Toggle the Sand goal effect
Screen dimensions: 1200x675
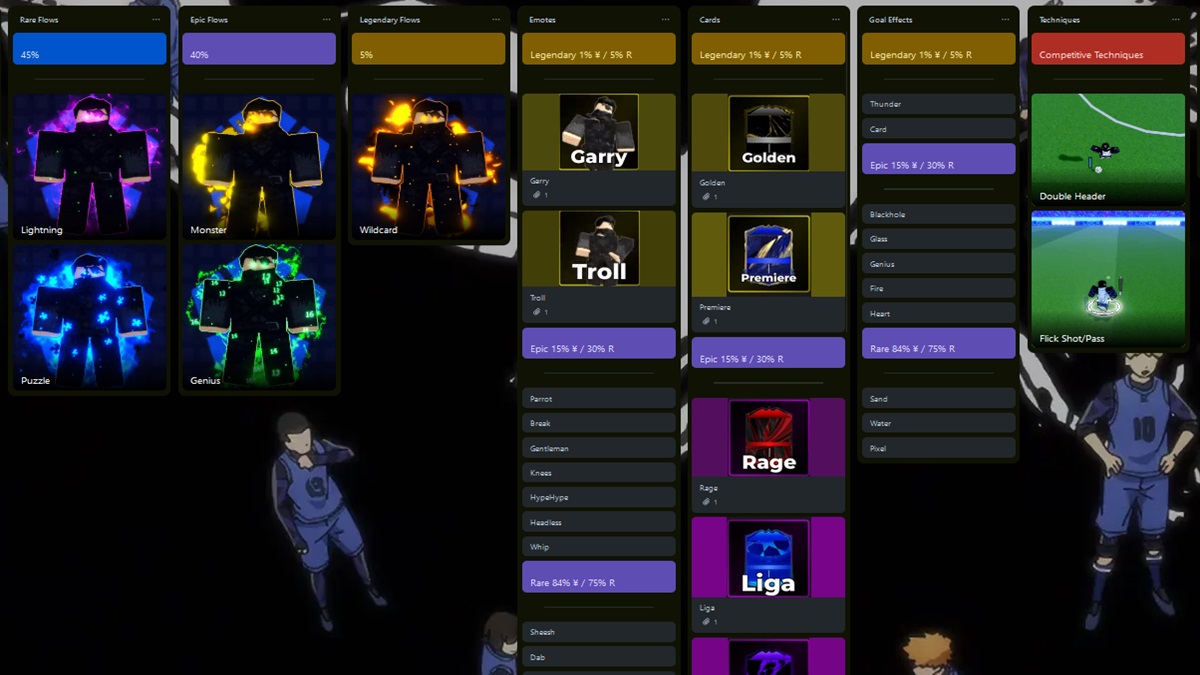938,398
